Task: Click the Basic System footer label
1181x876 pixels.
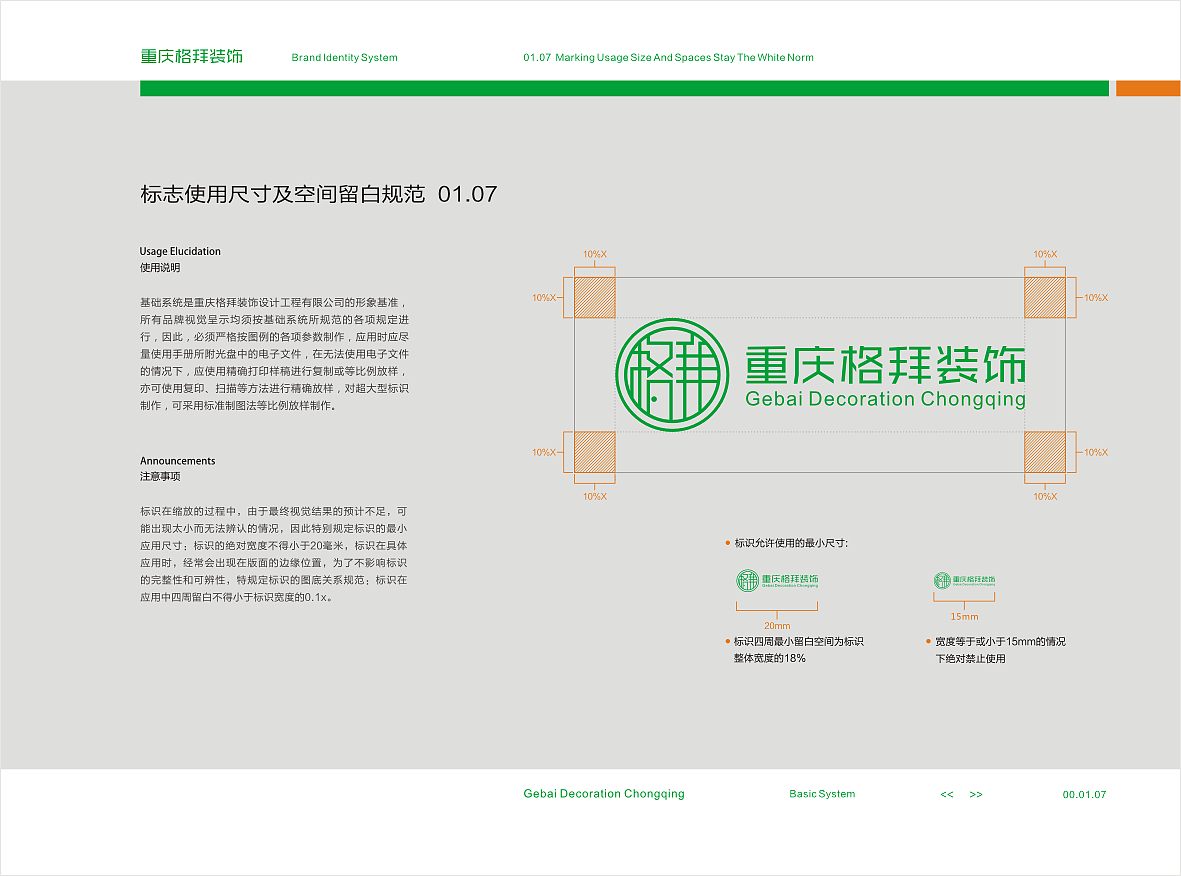Action: click(x=822, y=794)
